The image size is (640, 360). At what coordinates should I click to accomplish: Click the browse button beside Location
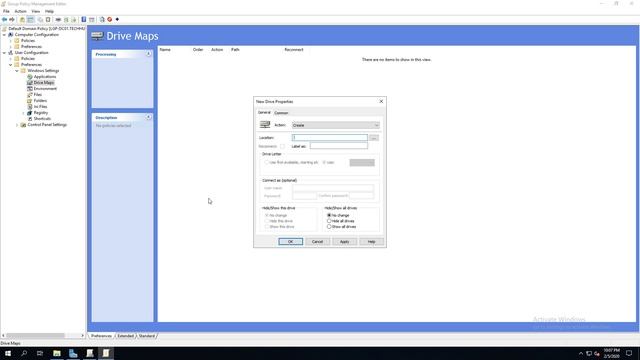(x=374, y=138)
